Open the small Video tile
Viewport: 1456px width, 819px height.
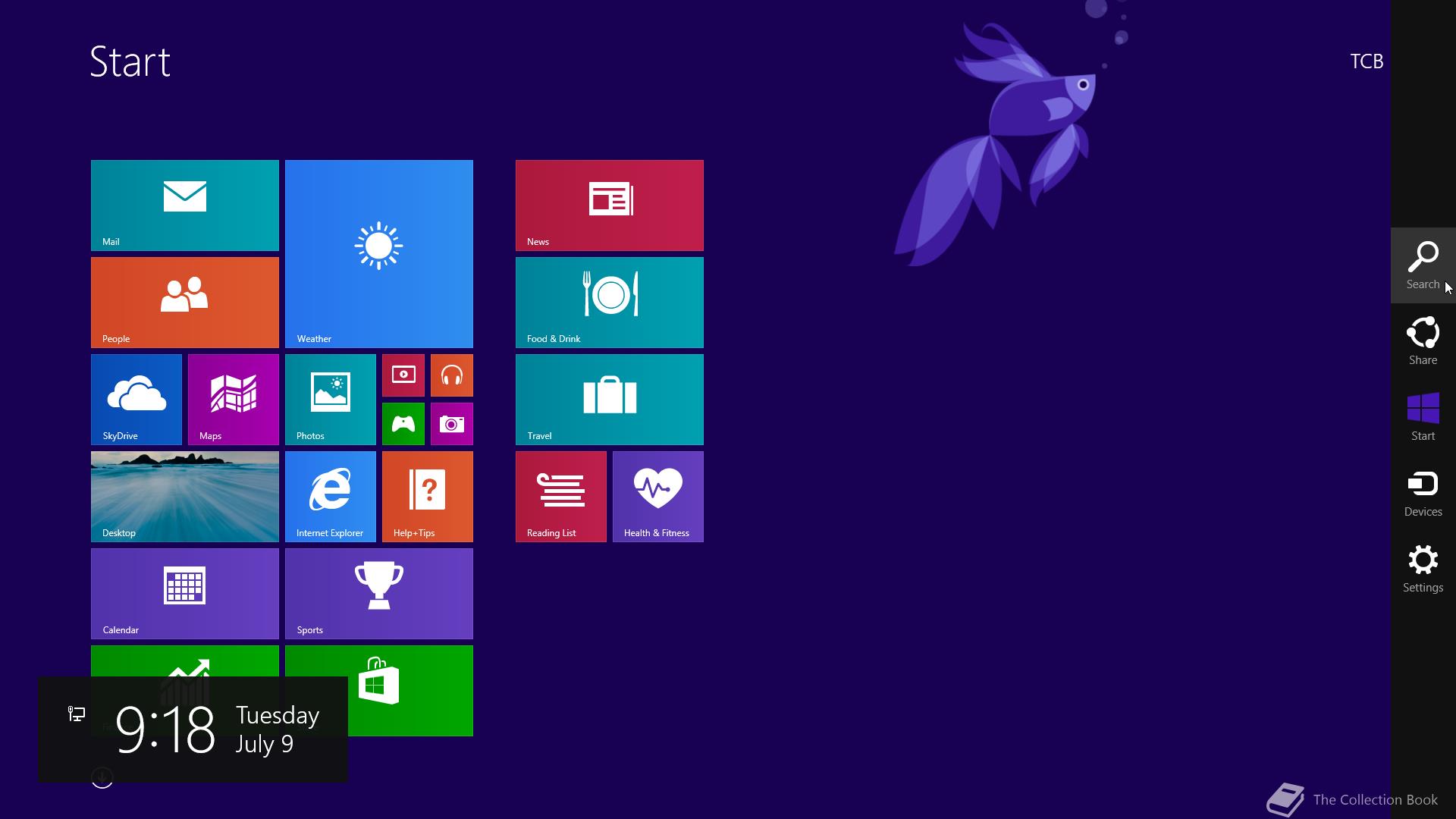(403, 375)
